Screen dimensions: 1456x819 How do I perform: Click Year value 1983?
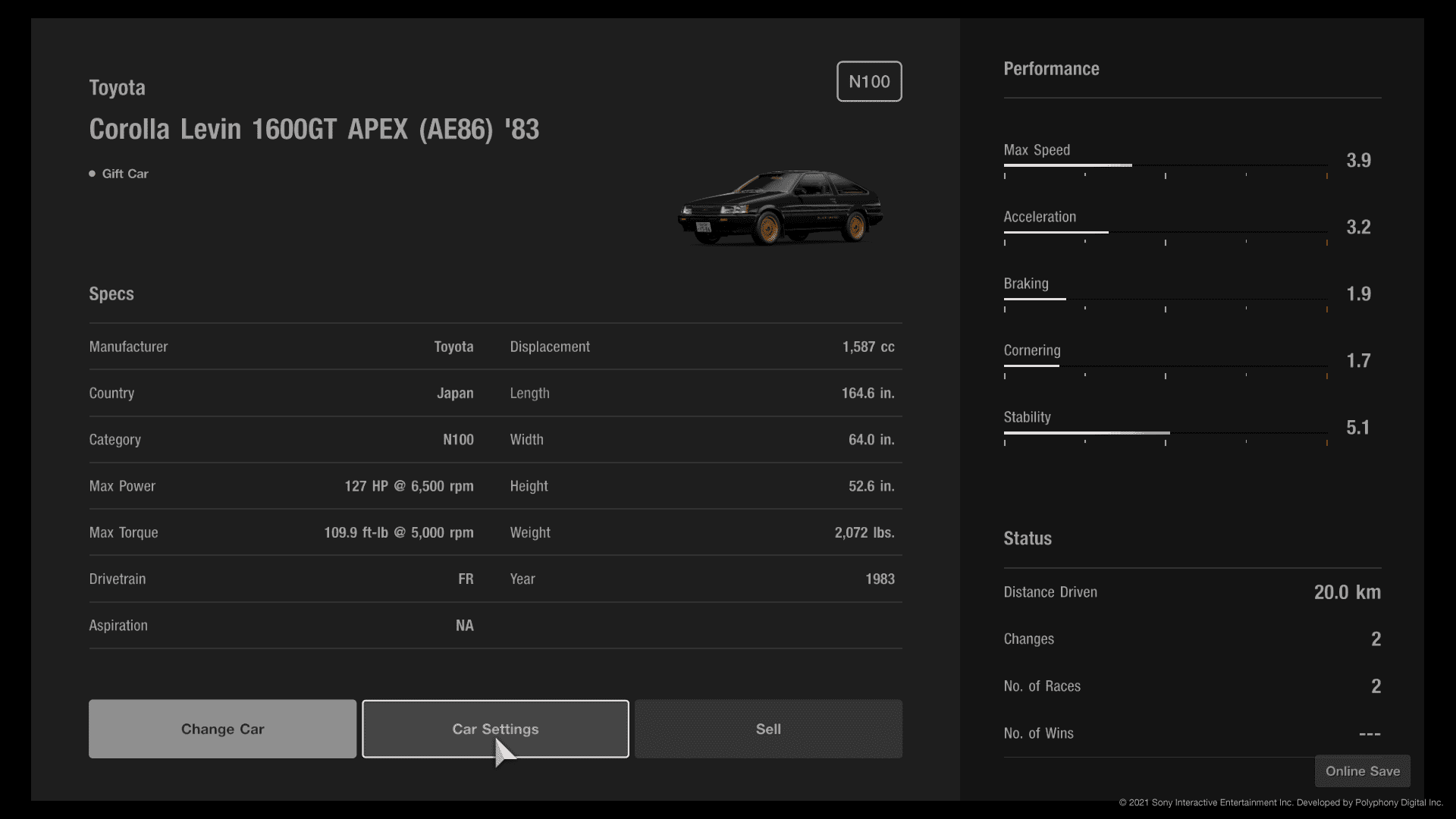click(x=880, y=579)
